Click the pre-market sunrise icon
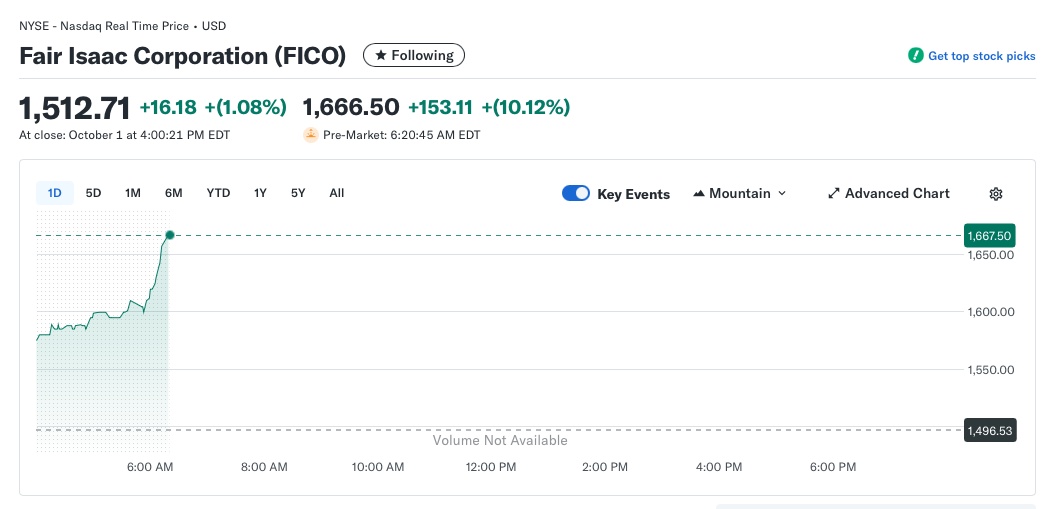The image size is (1053, 509). click(x=310, y=135)
